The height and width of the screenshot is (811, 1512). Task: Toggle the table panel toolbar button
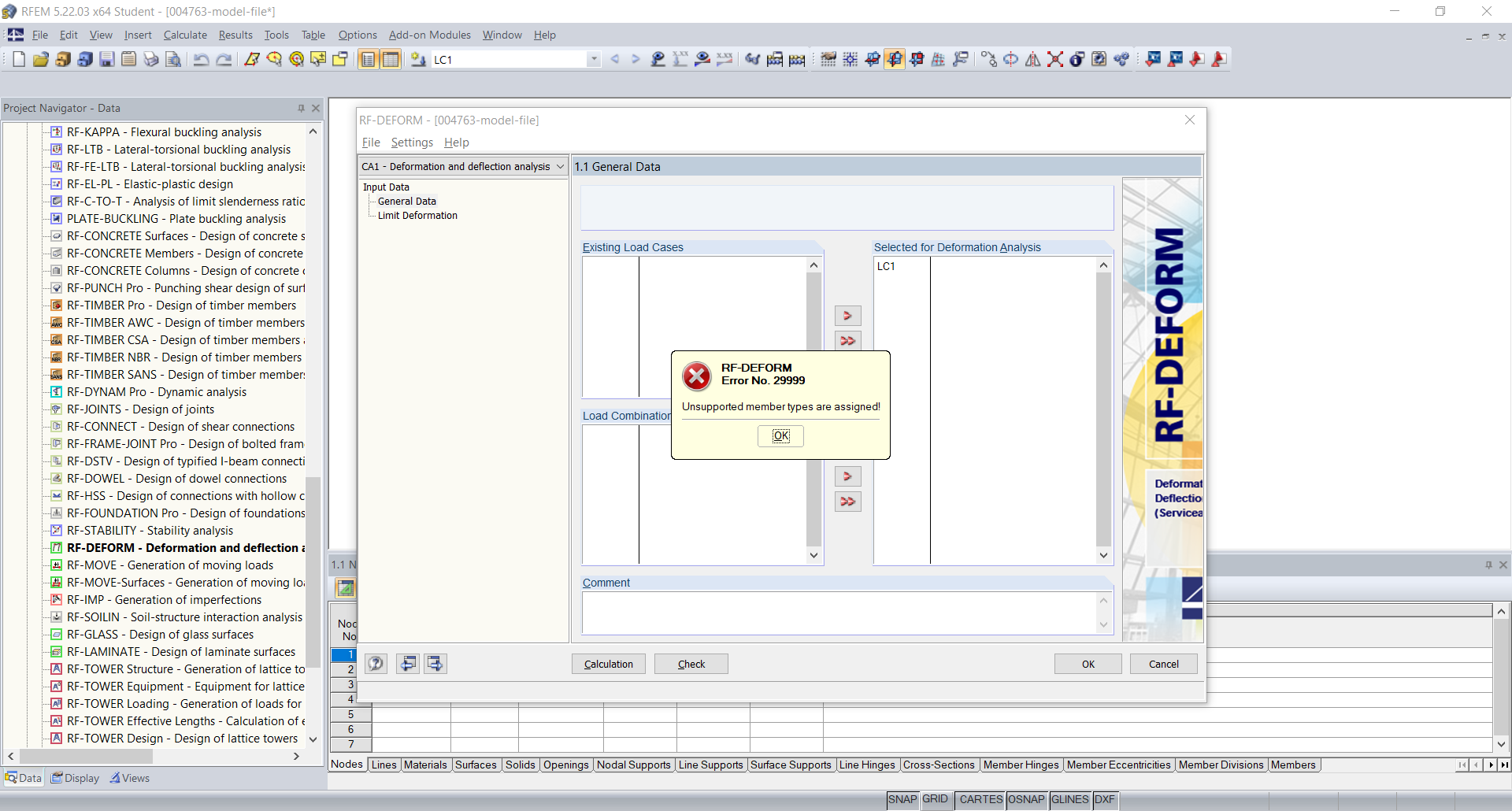pos(391,59)
